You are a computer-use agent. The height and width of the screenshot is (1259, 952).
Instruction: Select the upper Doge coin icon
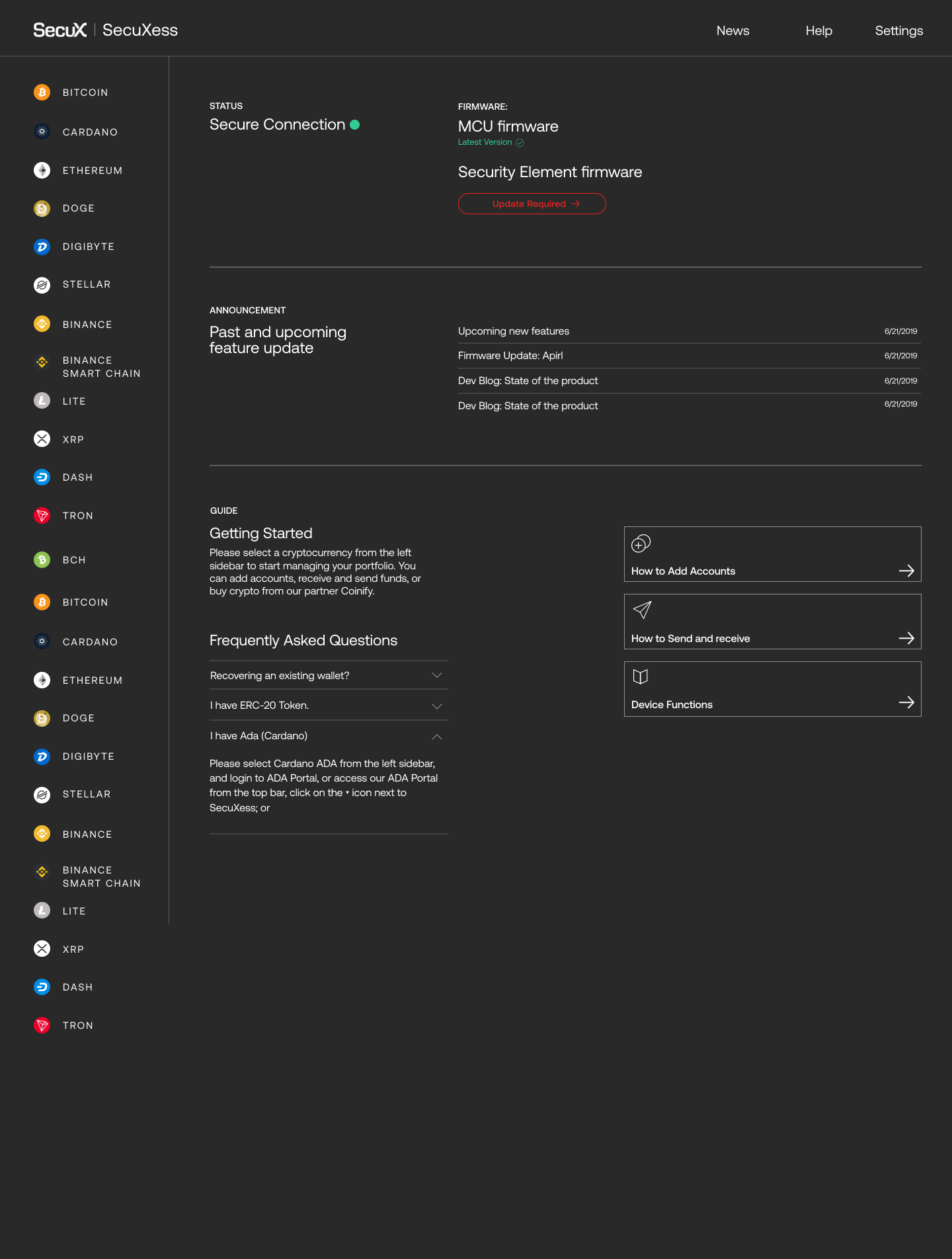42,208
